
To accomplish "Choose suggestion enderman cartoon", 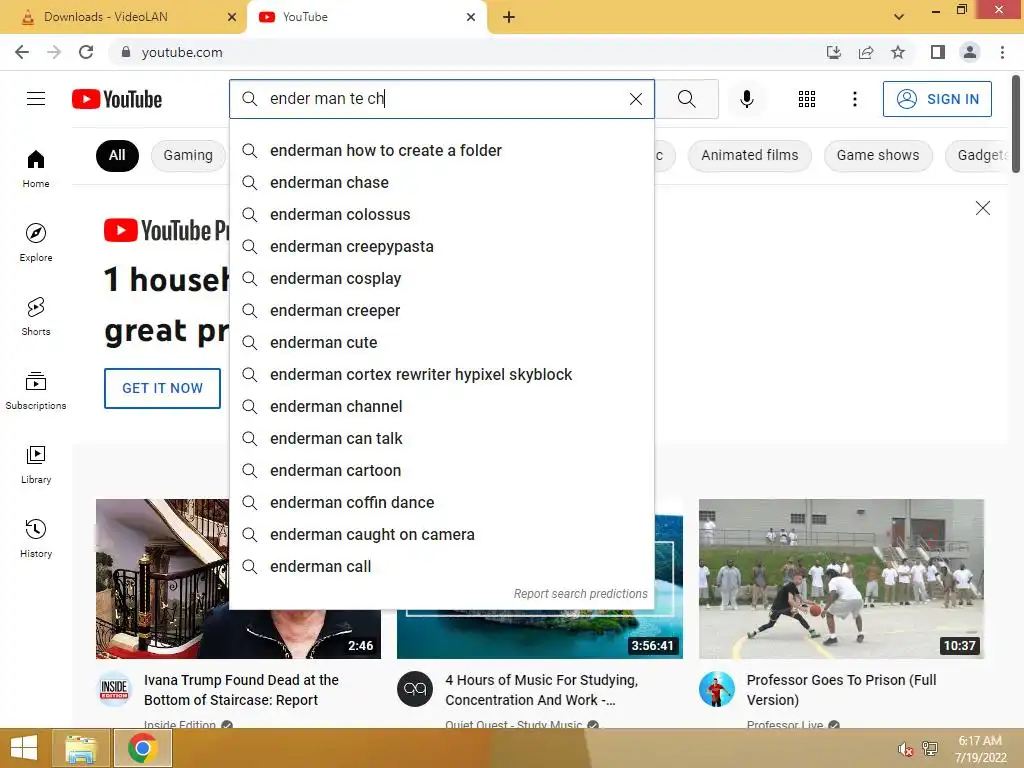I will (441, 471).
